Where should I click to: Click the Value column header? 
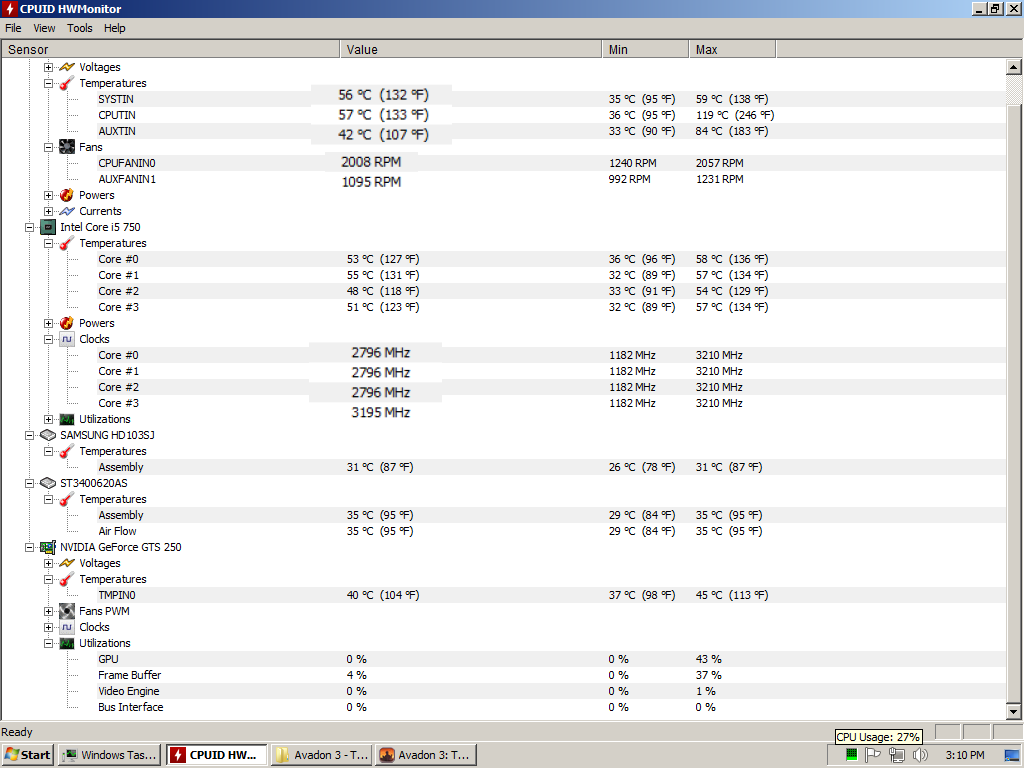pyautogui.click(x=471, y=50)
